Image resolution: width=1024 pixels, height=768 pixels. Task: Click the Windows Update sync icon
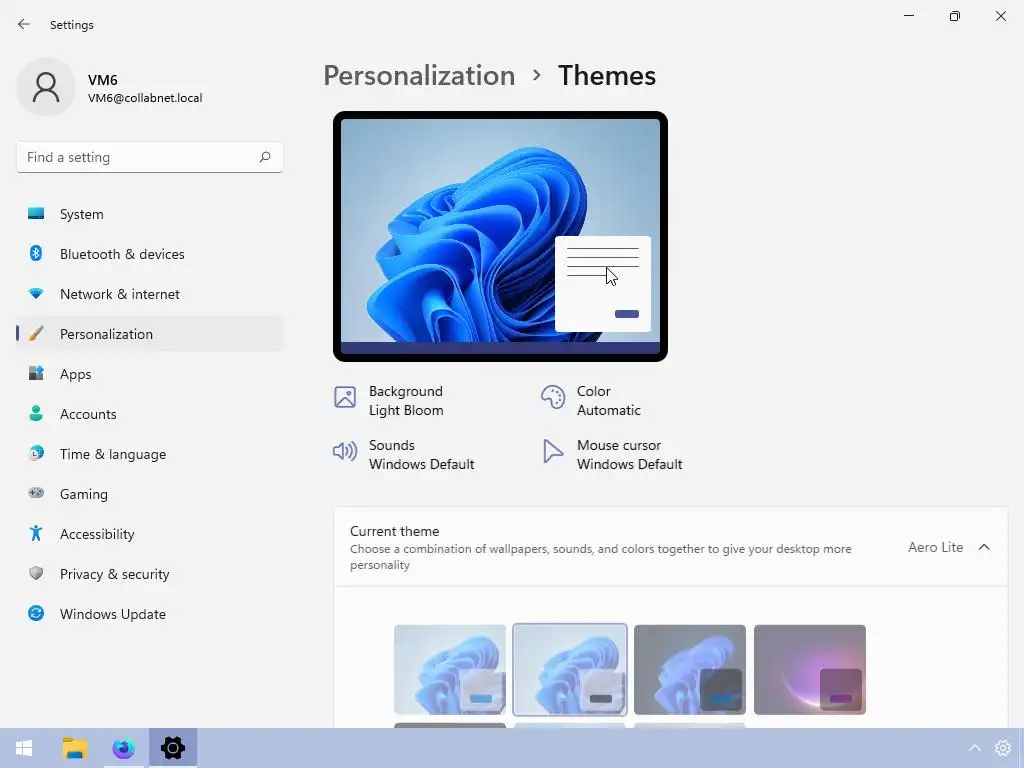pyautogui.click(x=36, y=613)
